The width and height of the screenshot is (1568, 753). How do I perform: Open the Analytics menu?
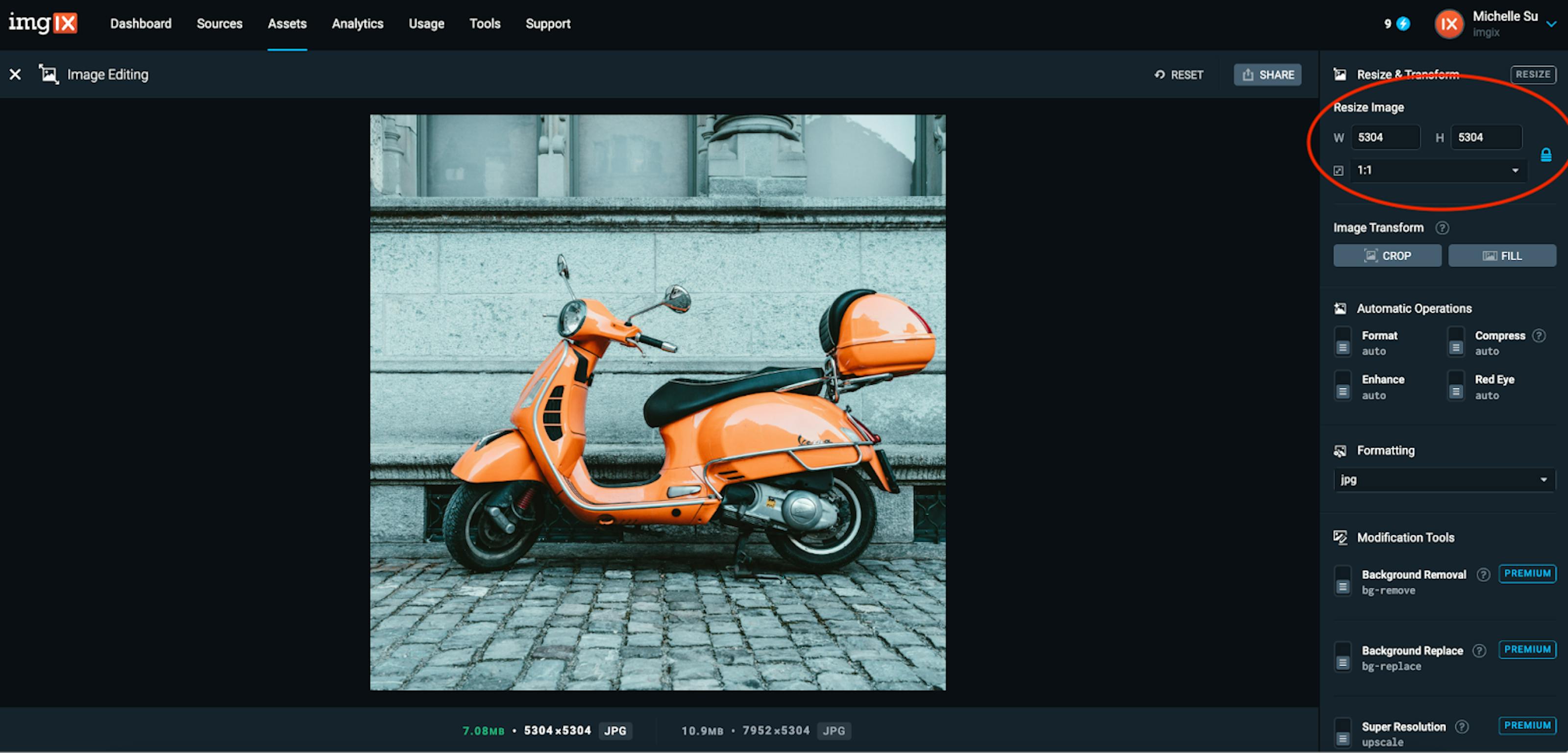point(357,24)
